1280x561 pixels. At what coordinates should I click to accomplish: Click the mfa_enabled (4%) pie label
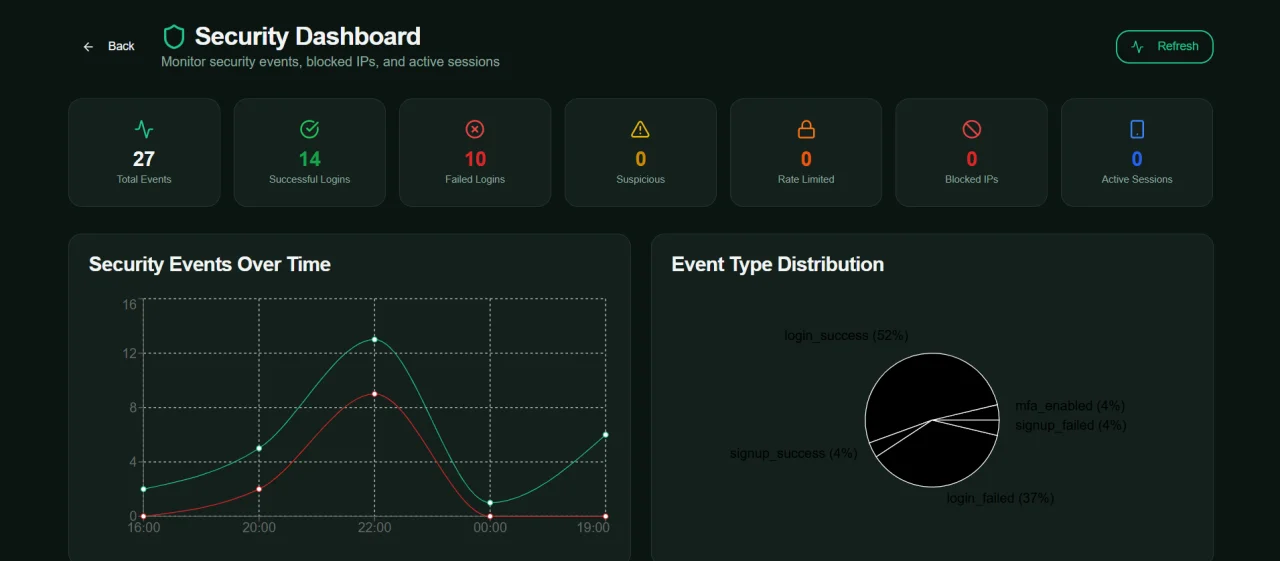click(1070, 406)
